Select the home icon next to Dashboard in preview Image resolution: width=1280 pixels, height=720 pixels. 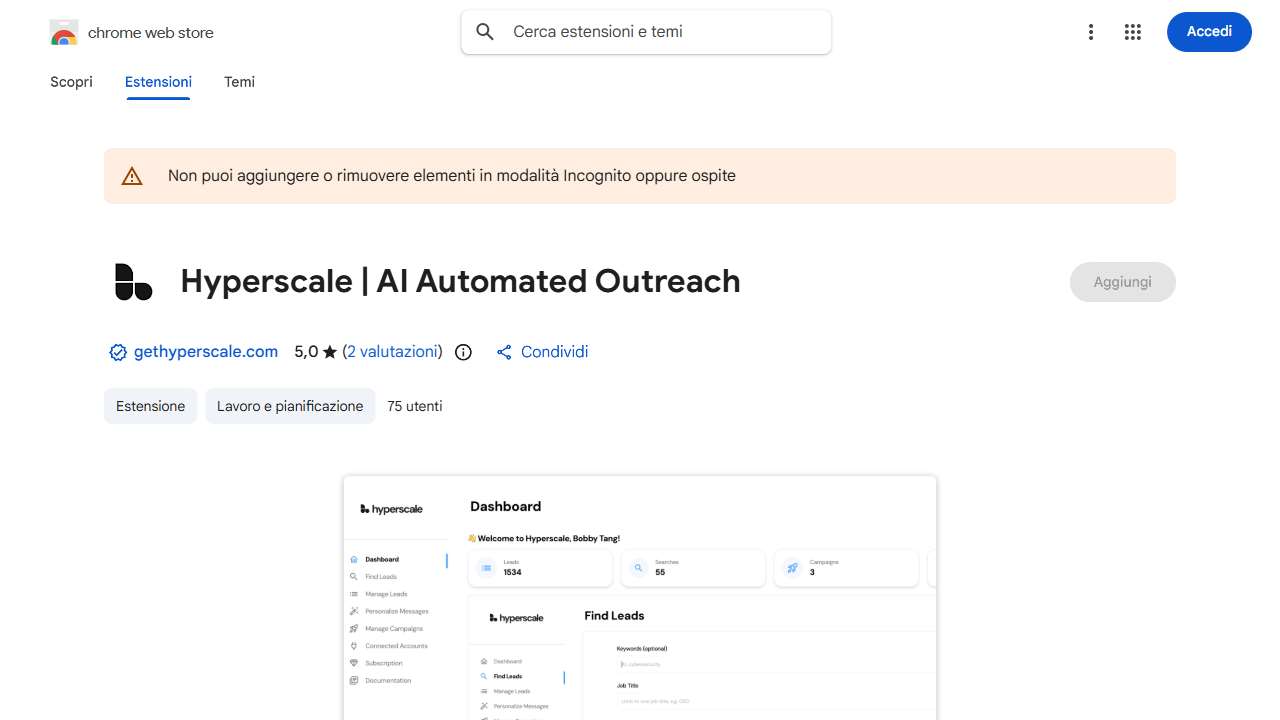pos(353,559)
